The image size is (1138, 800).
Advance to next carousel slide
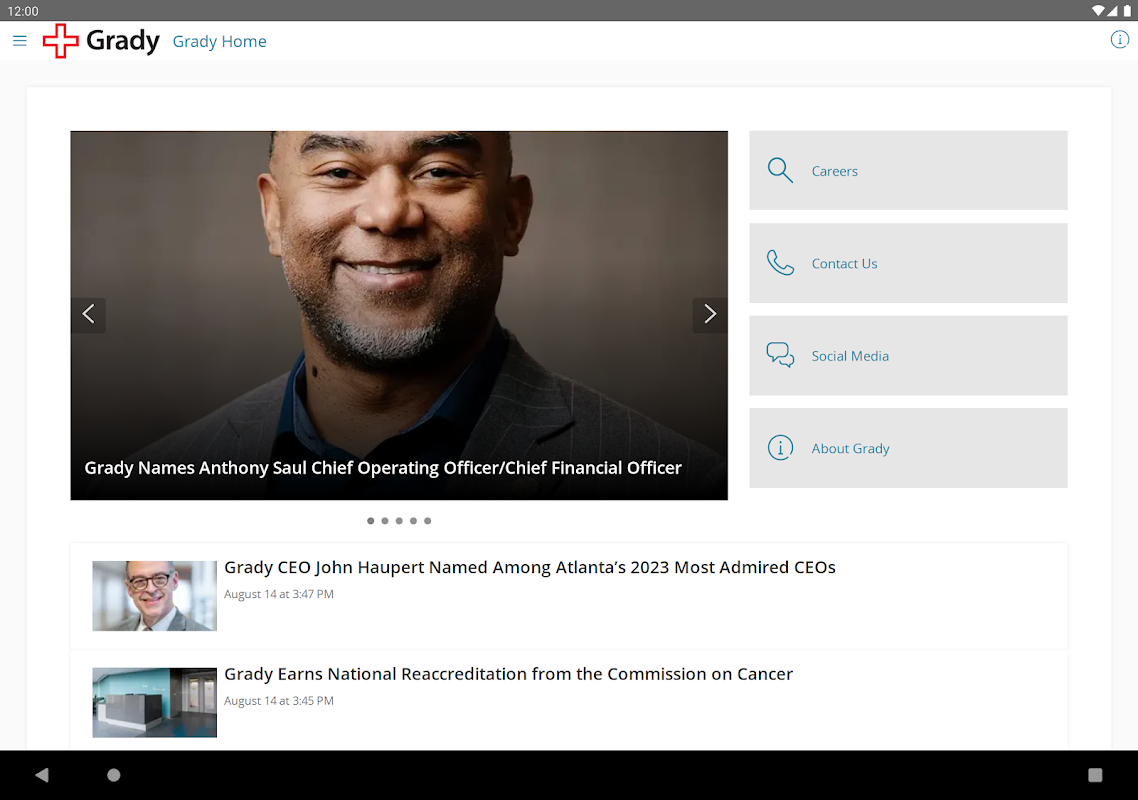(710, 314)
